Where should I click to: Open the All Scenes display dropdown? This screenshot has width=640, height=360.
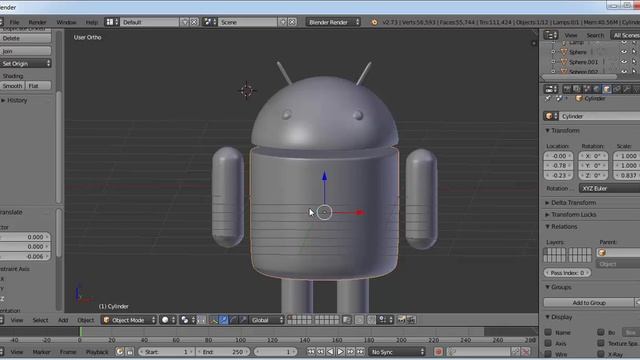625,35
